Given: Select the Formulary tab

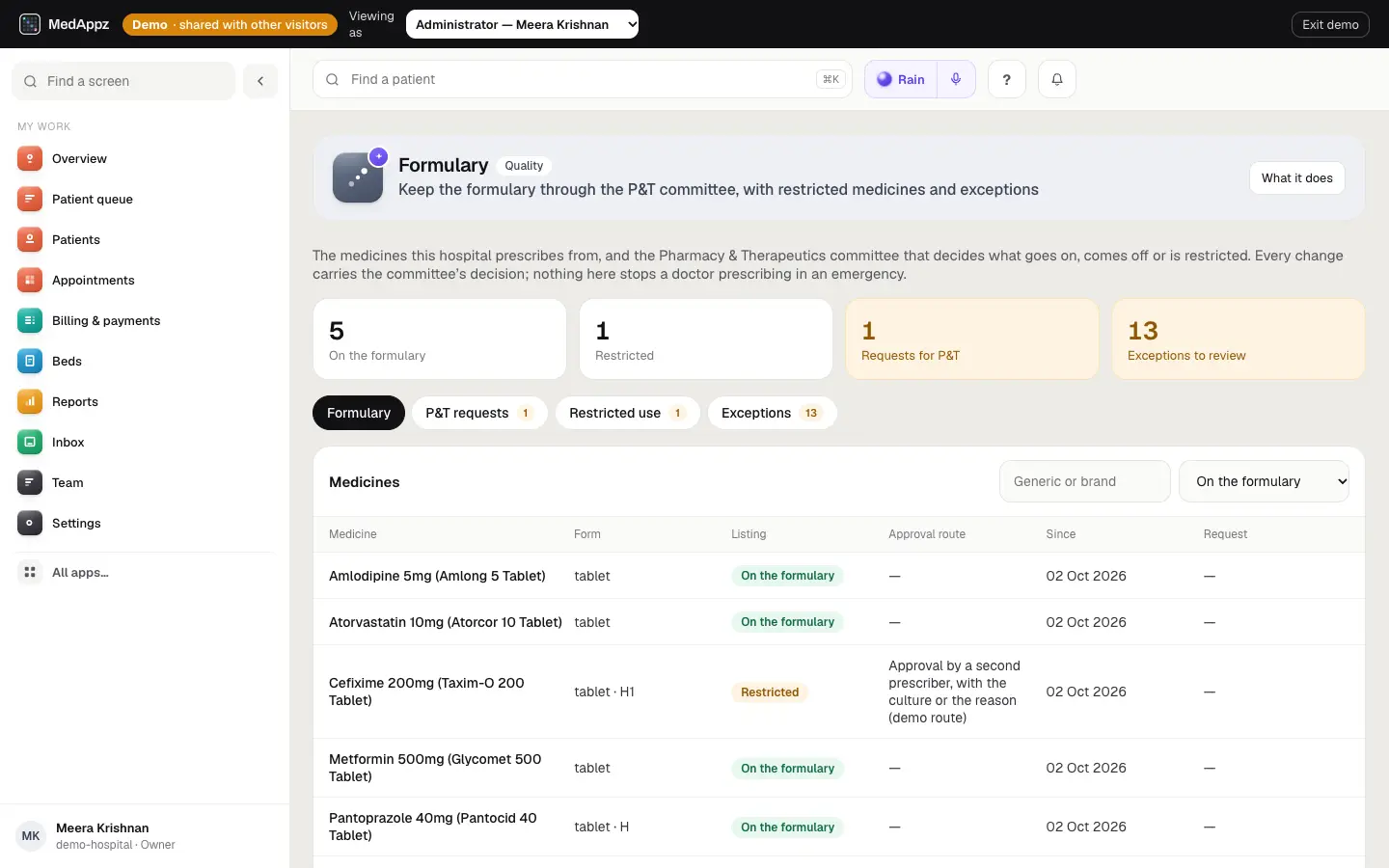Looking at the screenshot, I should tap(359, 413).
